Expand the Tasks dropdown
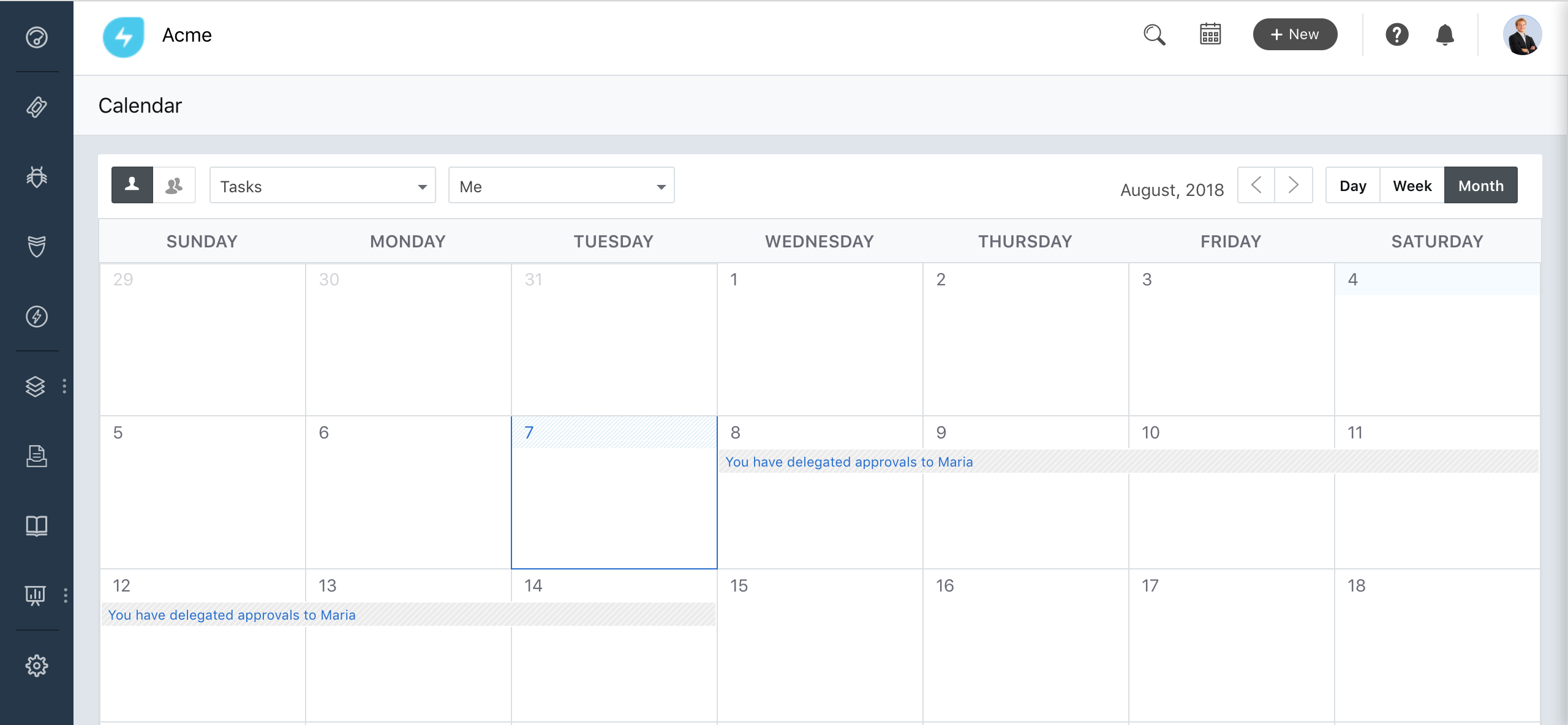The height and width of the screenshot is (725, 1568). click(322, 186)
